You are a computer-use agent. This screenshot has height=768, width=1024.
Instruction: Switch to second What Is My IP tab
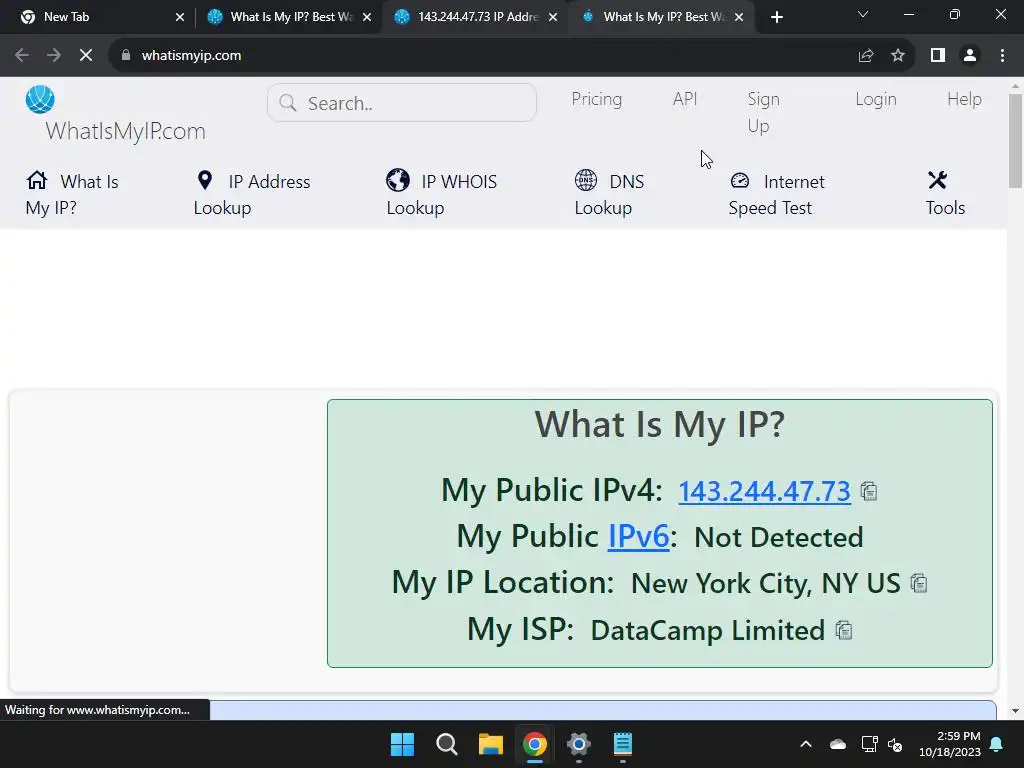click(x=288, y=17)
